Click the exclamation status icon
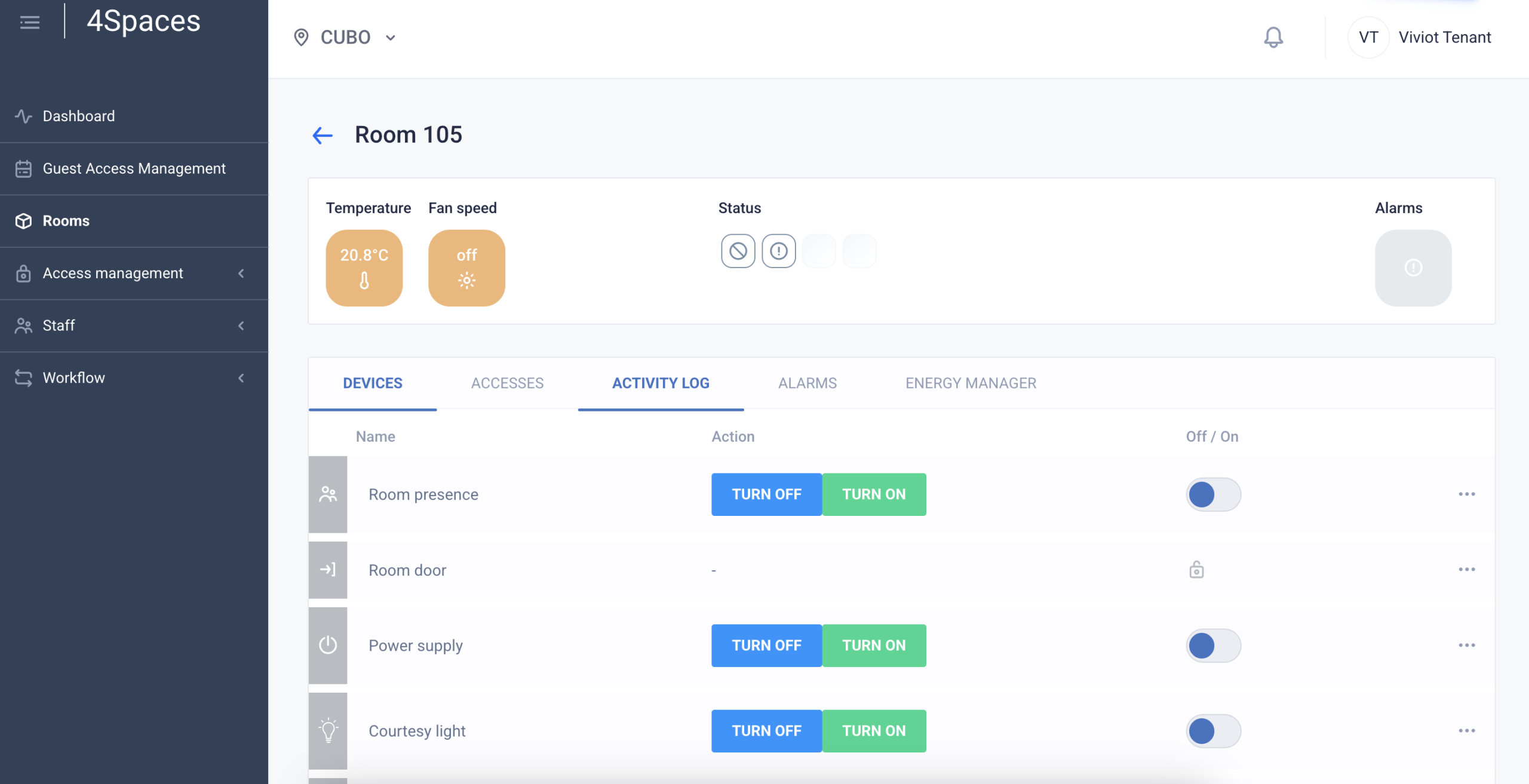 coord(778,251)
